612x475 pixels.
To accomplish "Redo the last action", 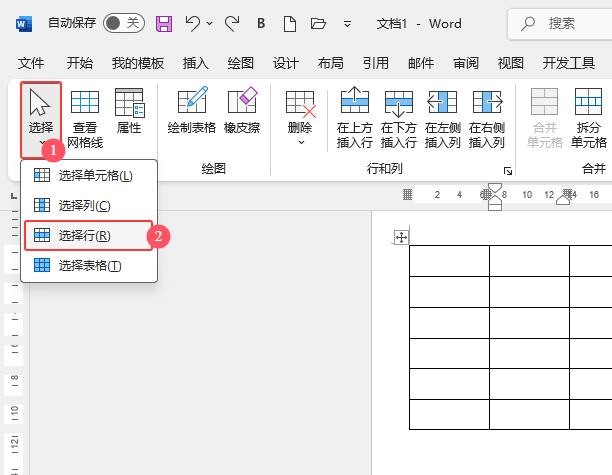I will point(232,23).
